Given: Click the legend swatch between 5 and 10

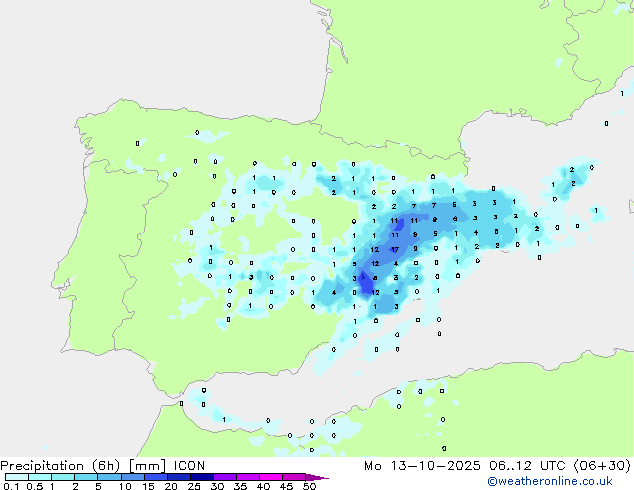Looking at the screenshot, I should tap(109, 477).
